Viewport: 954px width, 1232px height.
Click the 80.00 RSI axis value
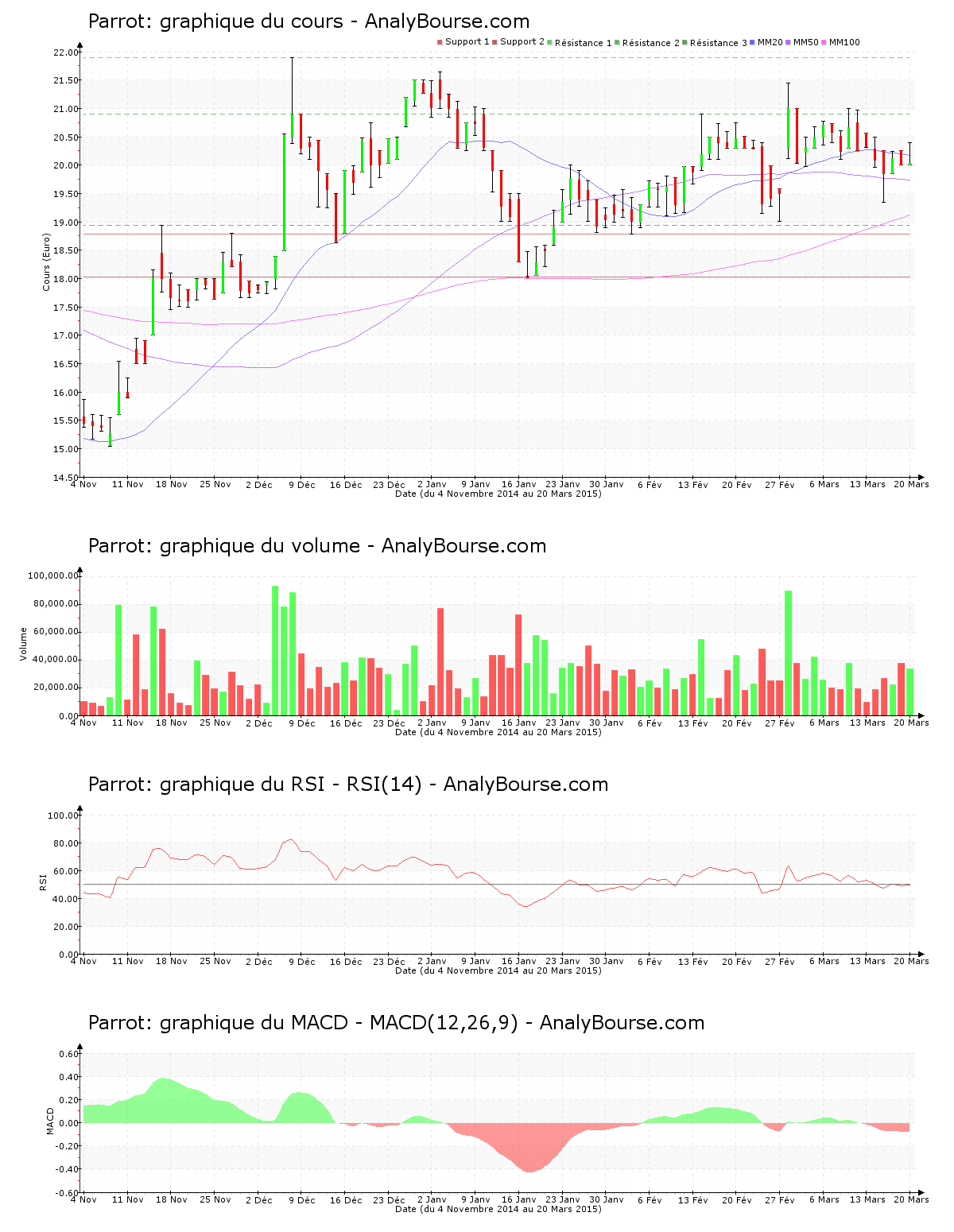point(66,843)
